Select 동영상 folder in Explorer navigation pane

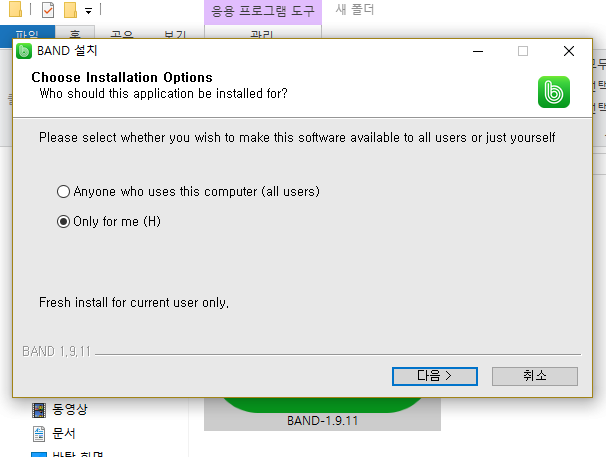(x=60, y=409)
